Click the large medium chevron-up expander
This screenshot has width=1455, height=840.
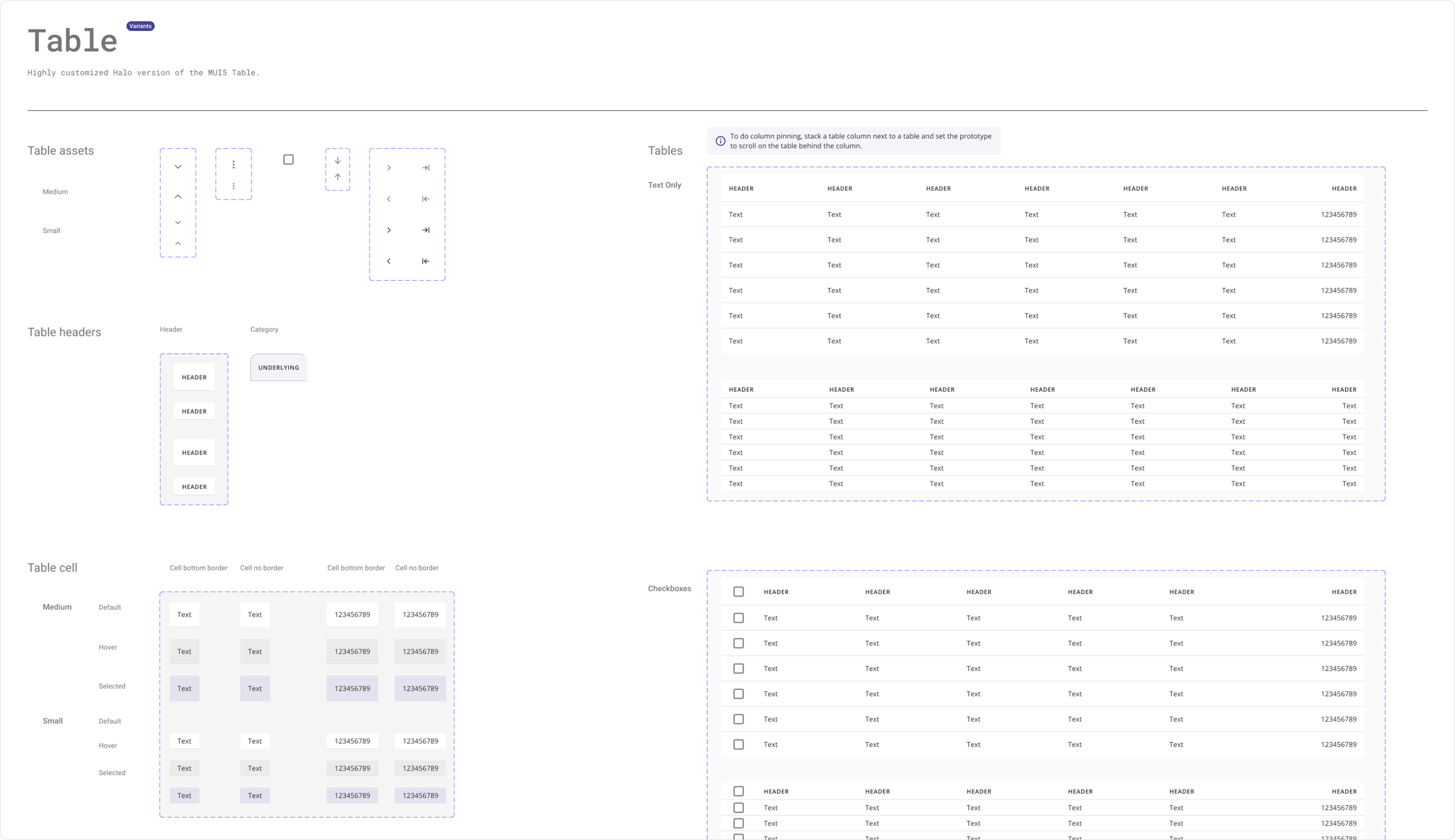point(178,197)
